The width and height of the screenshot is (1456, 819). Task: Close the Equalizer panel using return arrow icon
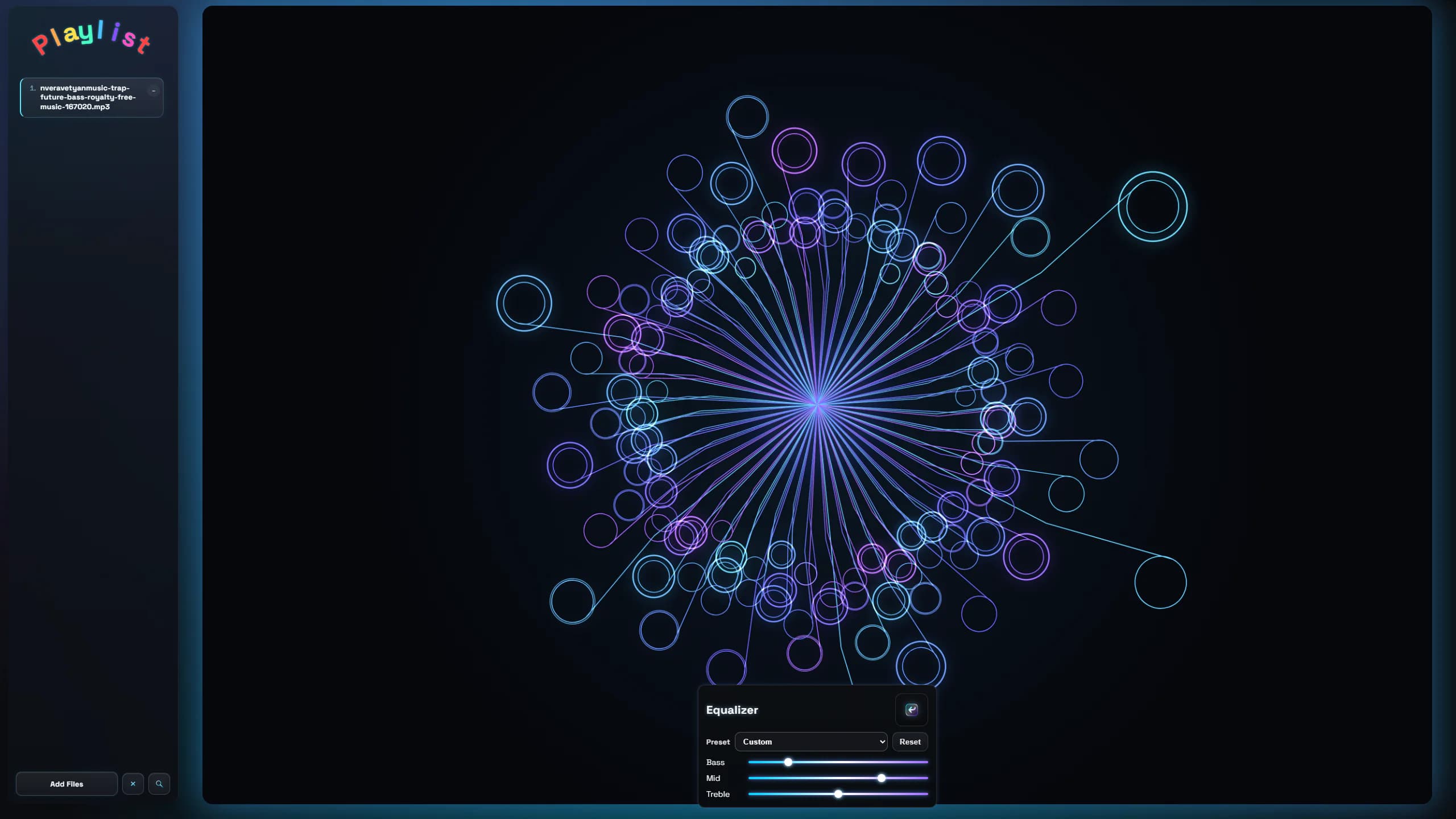point(911,709)
